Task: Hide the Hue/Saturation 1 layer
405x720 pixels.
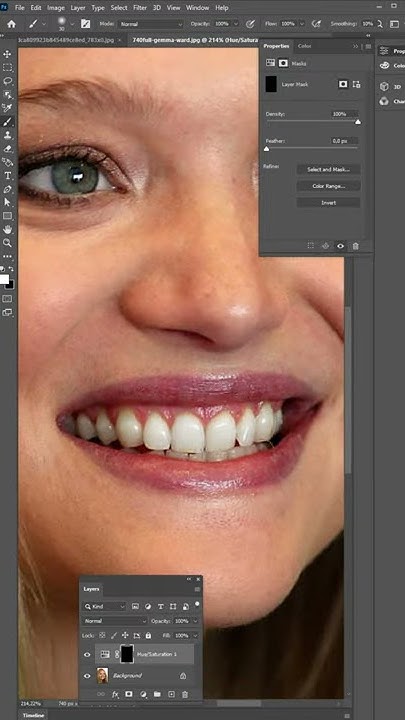Action: [x=87, y=654]
